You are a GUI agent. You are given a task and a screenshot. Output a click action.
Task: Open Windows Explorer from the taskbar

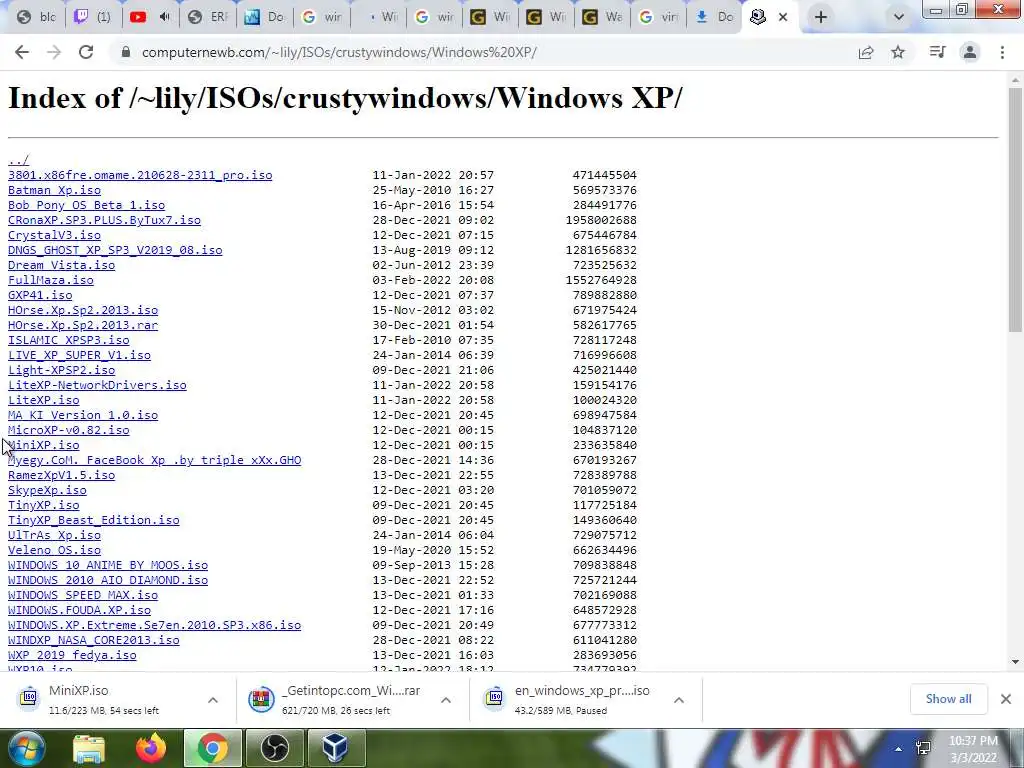[89, 748]
